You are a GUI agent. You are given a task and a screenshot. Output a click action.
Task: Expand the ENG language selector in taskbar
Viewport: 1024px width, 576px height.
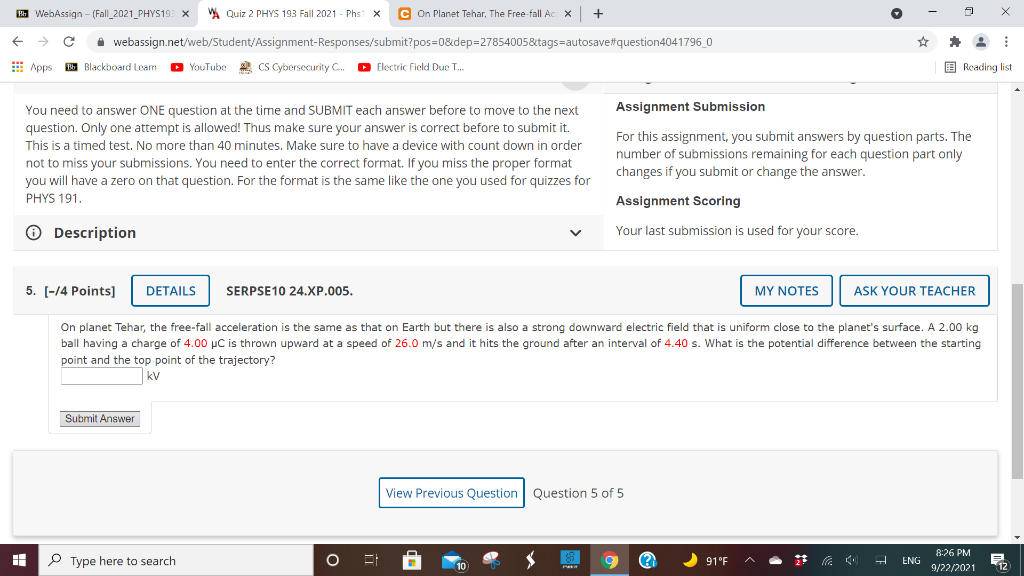coord(911,562)
